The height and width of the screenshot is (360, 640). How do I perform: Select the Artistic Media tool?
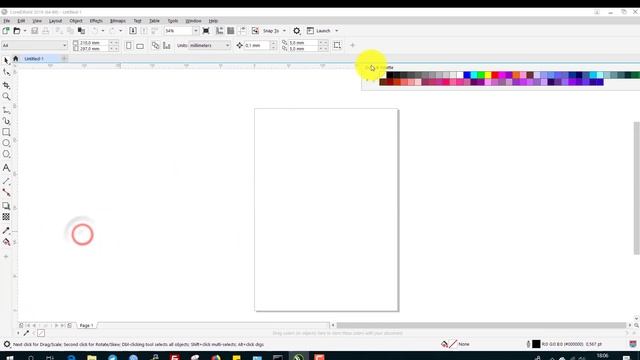pyautogui.click(x=6, y=121)
